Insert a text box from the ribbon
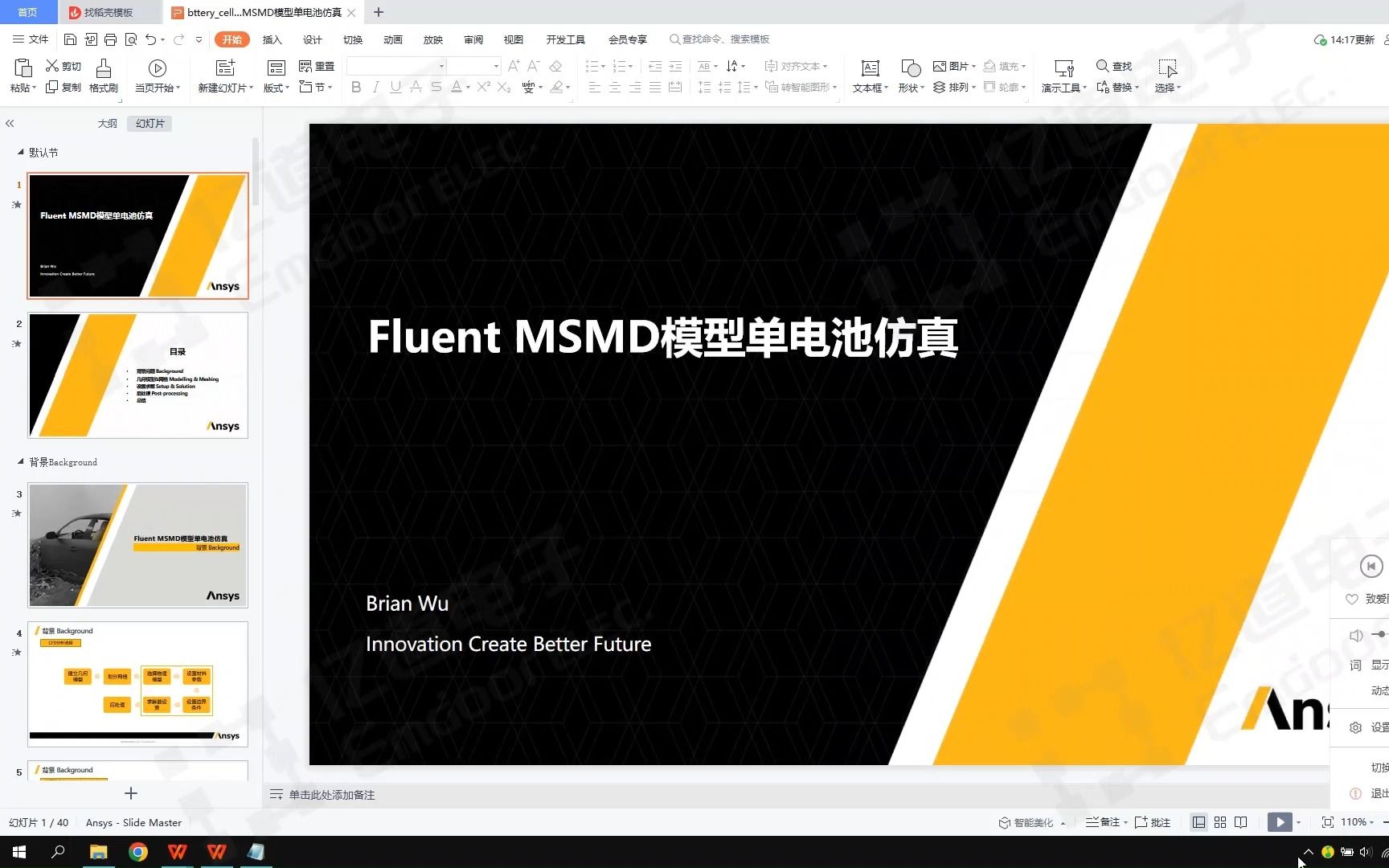 coord(868,76)
